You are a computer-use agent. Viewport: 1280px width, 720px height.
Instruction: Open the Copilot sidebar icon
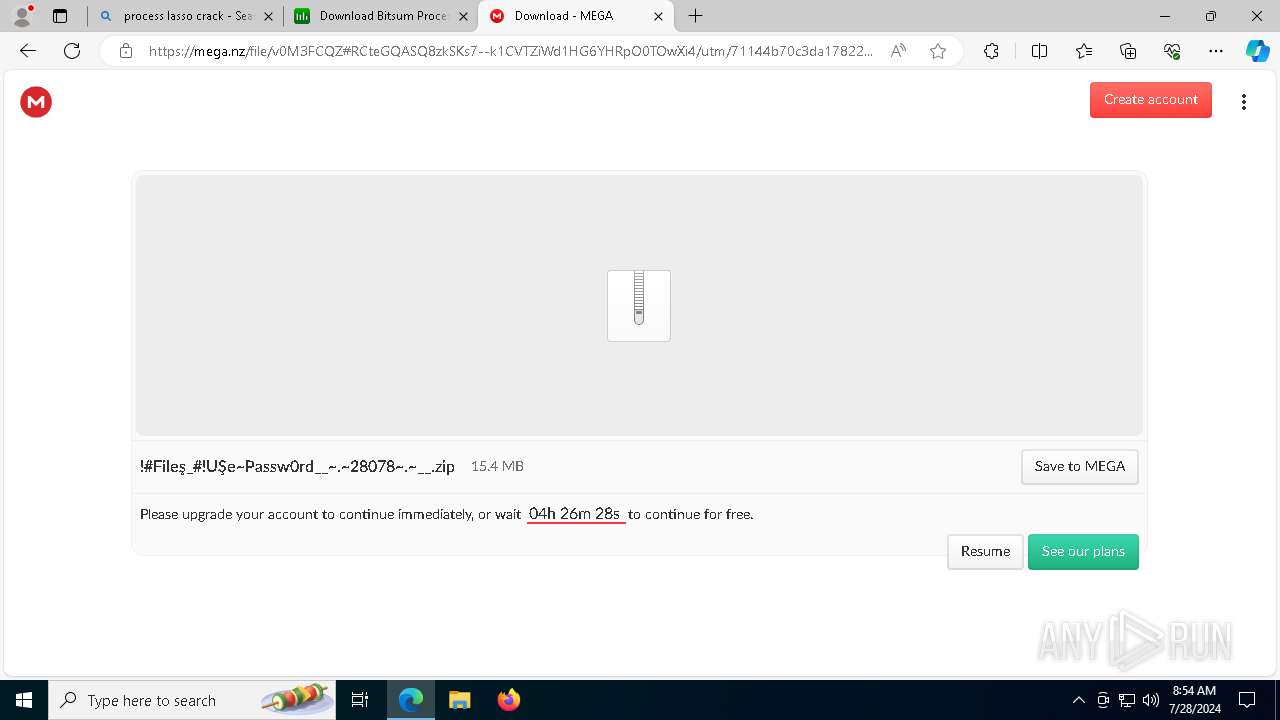1257,51
